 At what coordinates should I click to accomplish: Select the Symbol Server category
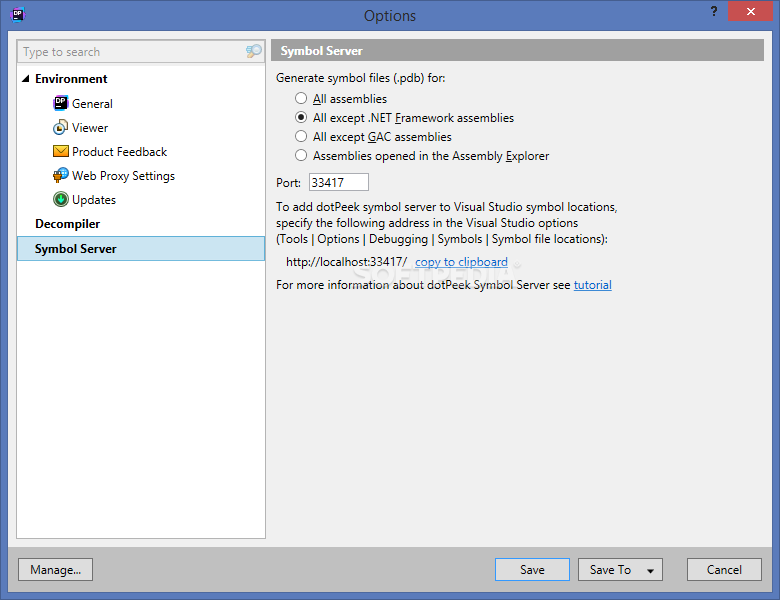pos(141,248)
